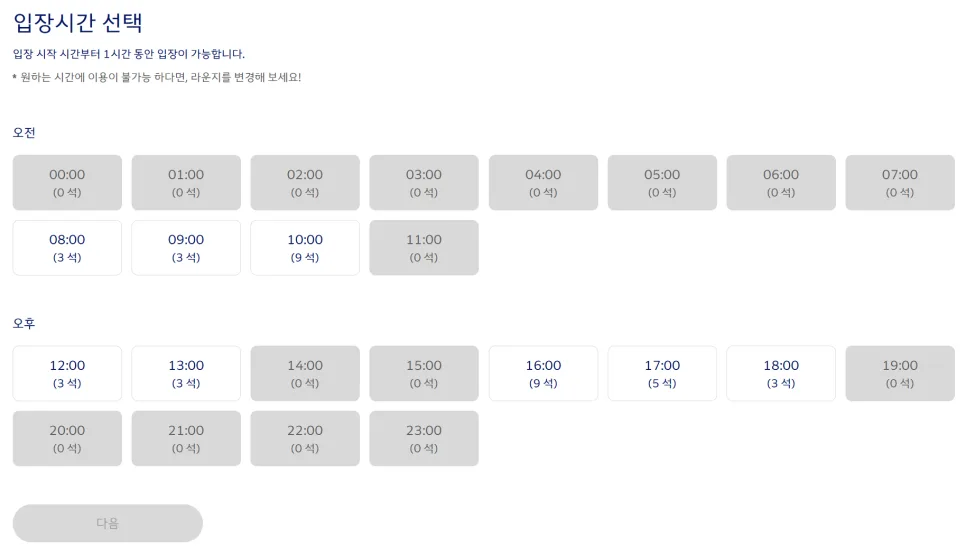This screenshot has height=555, width=966.
Task: Click the 오후 section label
Action: [24, 324]
